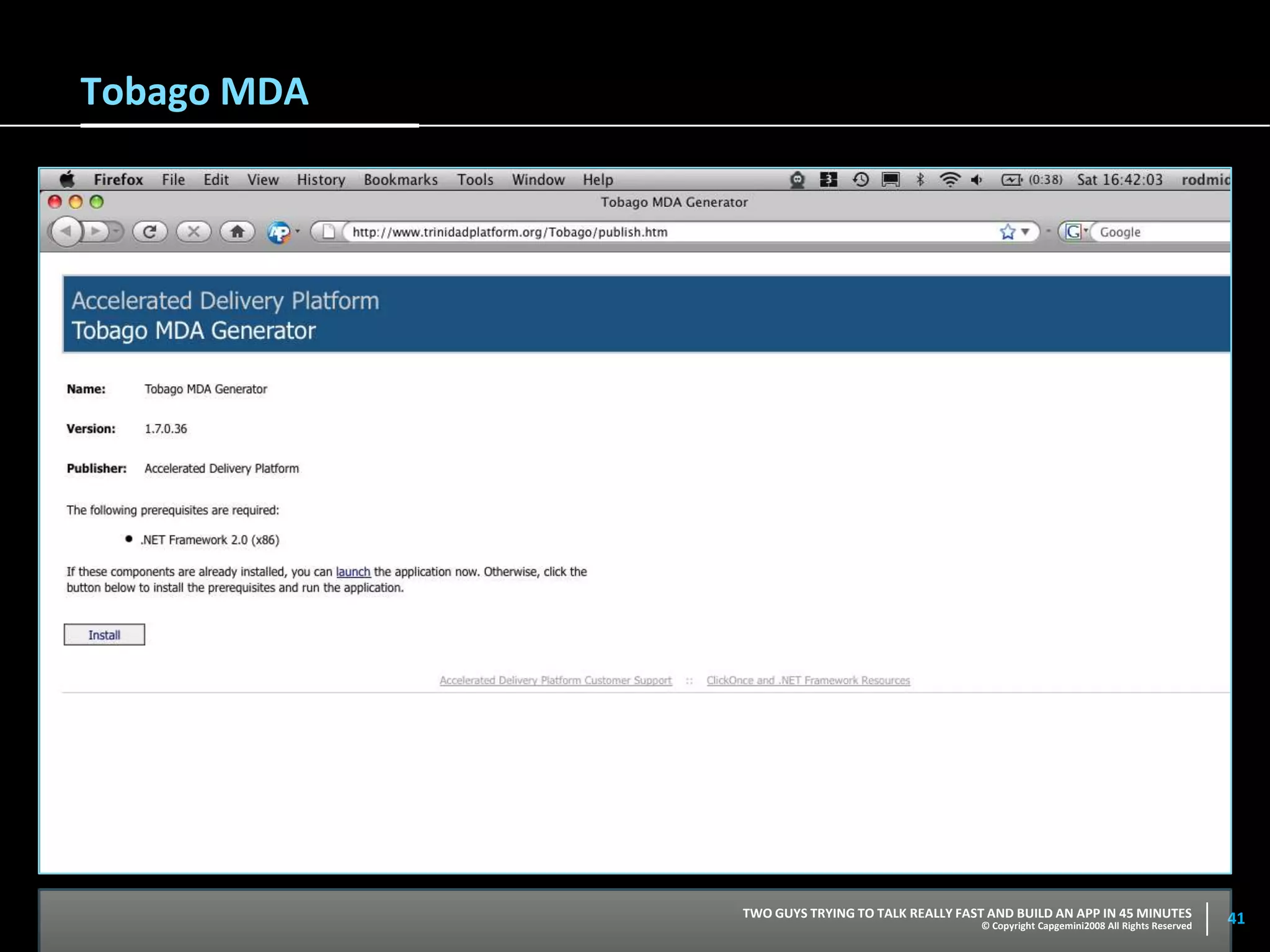Image resolution: width=1270 pixels, height=952 pixels.
Task: Open the Bookmarks menu
Action: coord(401,180)
